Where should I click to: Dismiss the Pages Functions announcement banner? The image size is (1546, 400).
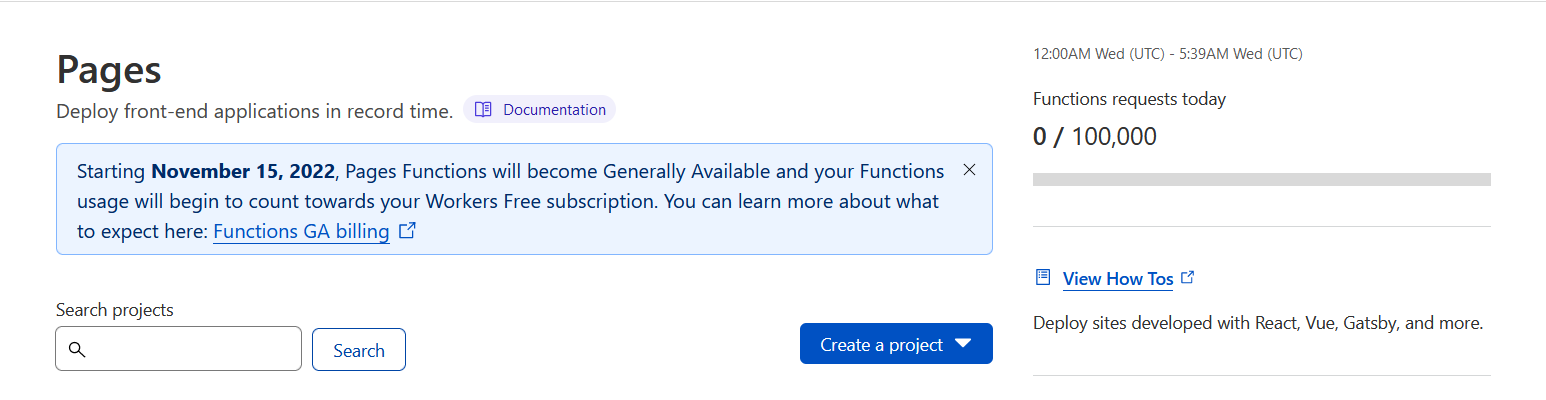969,170
